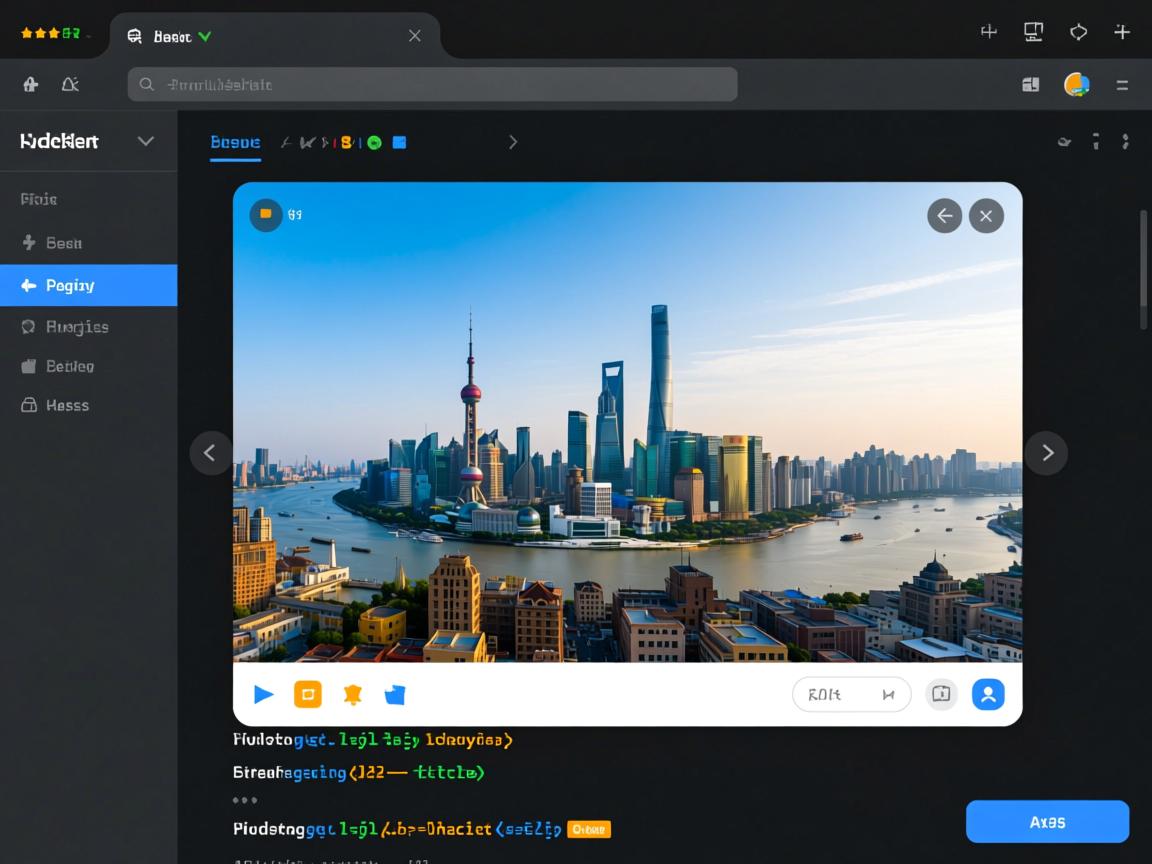Switch to the Besoe tab
This screenshot has width=1152, height=864.
(x=235, y=142)
